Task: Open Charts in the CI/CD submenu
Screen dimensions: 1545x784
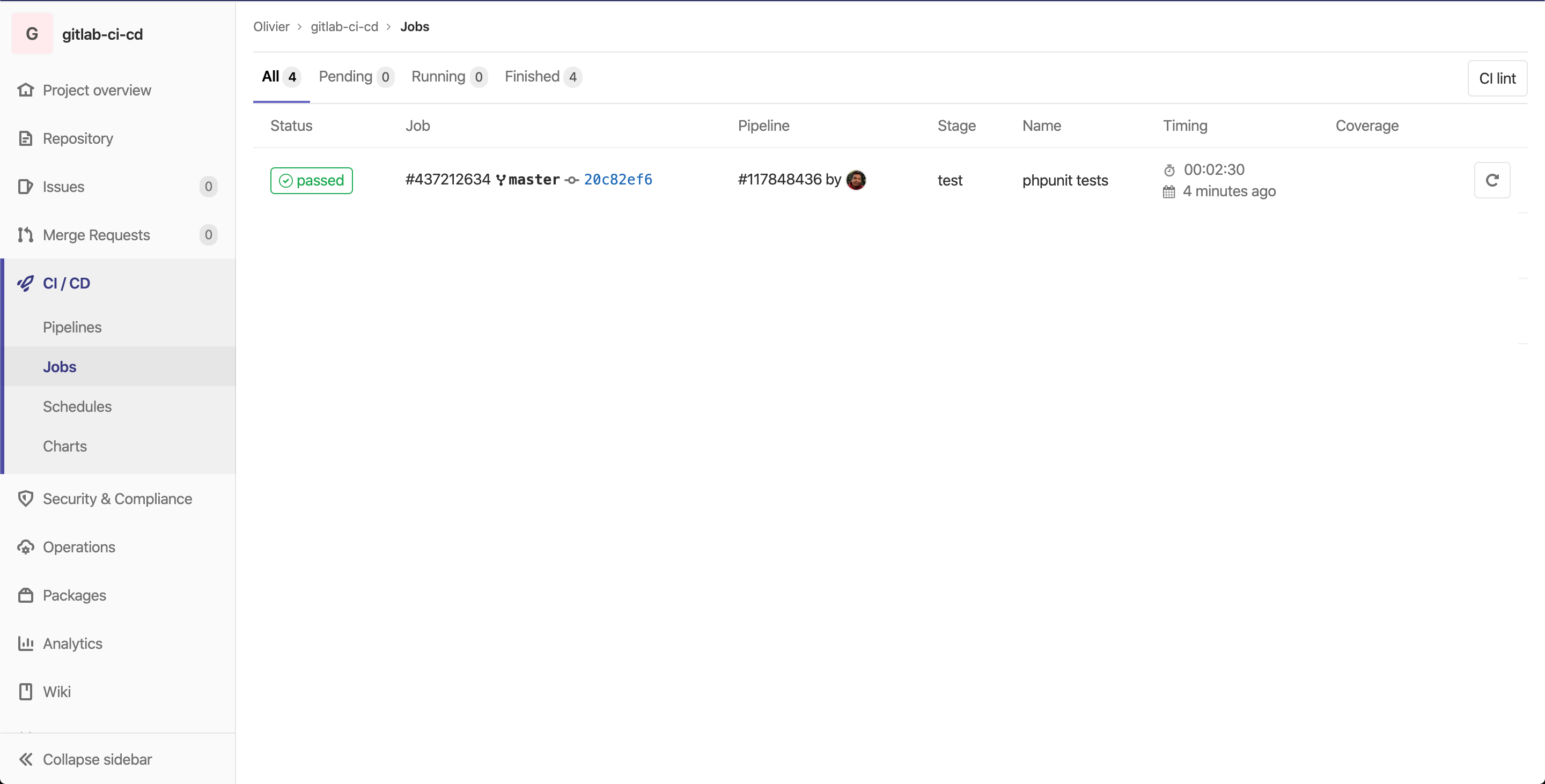Action: [x=65, y=446]
